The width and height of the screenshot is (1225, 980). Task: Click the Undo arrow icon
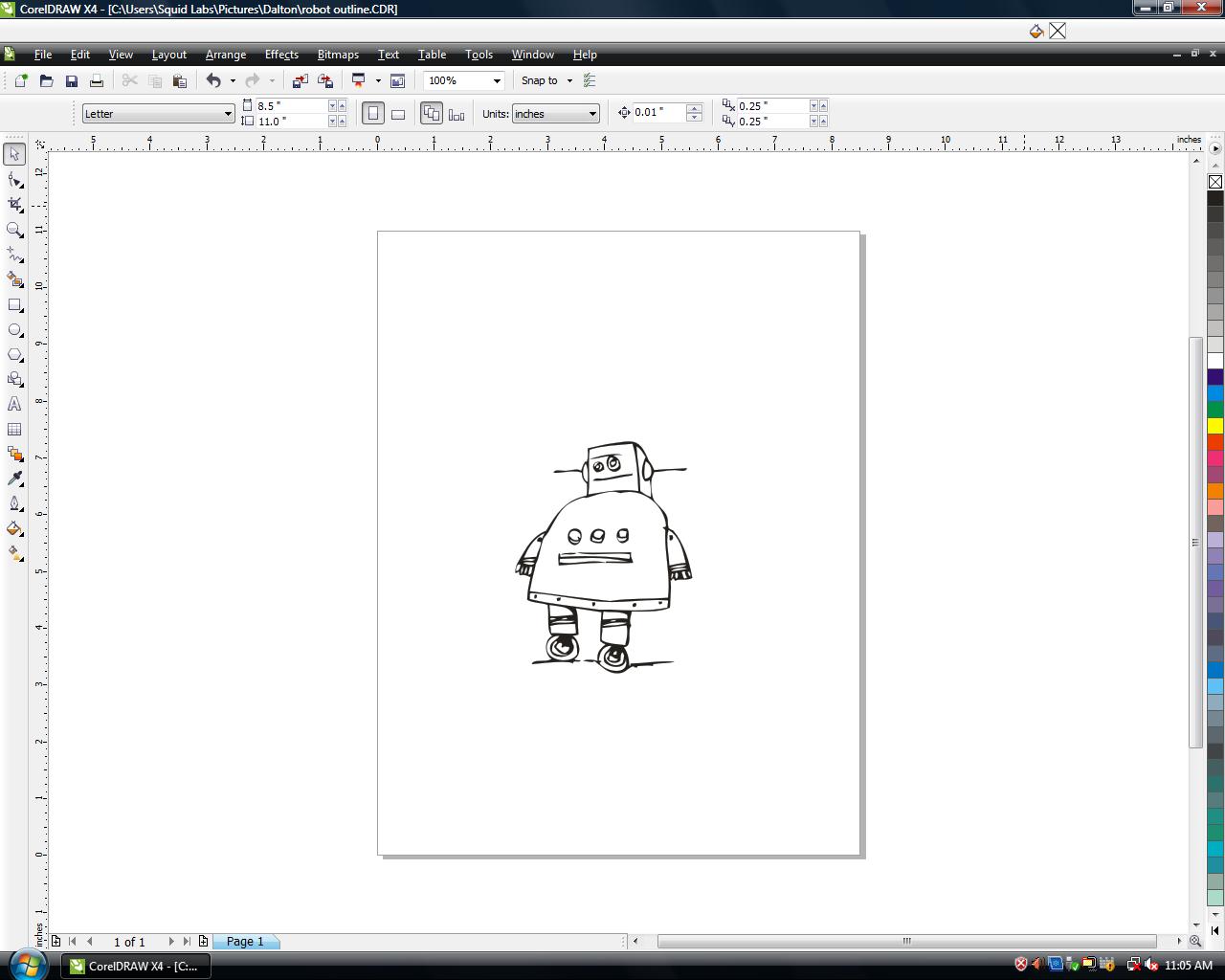pyautogui.click(x=213, y=80)
